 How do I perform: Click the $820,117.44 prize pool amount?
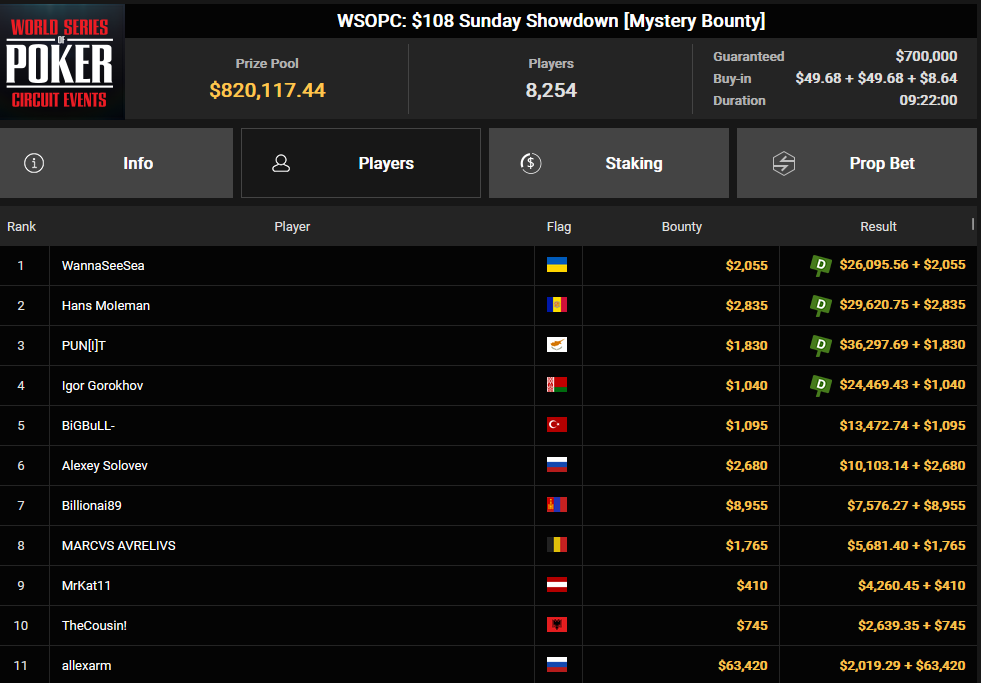267,90
